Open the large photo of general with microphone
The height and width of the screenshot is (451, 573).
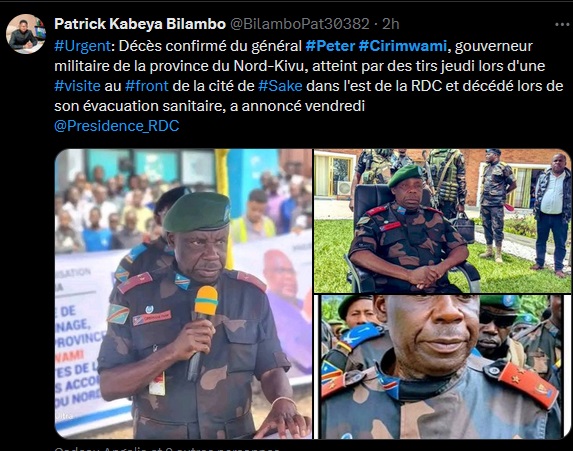(183, 293)
